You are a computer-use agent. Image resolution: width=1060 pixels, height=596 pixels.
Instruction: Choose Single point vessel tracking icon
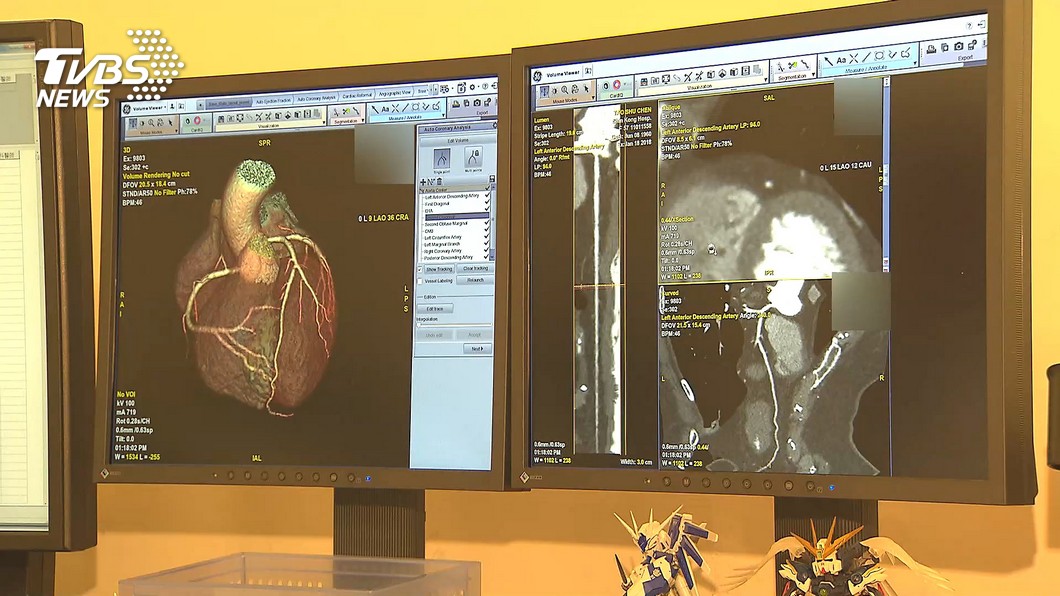441,159
